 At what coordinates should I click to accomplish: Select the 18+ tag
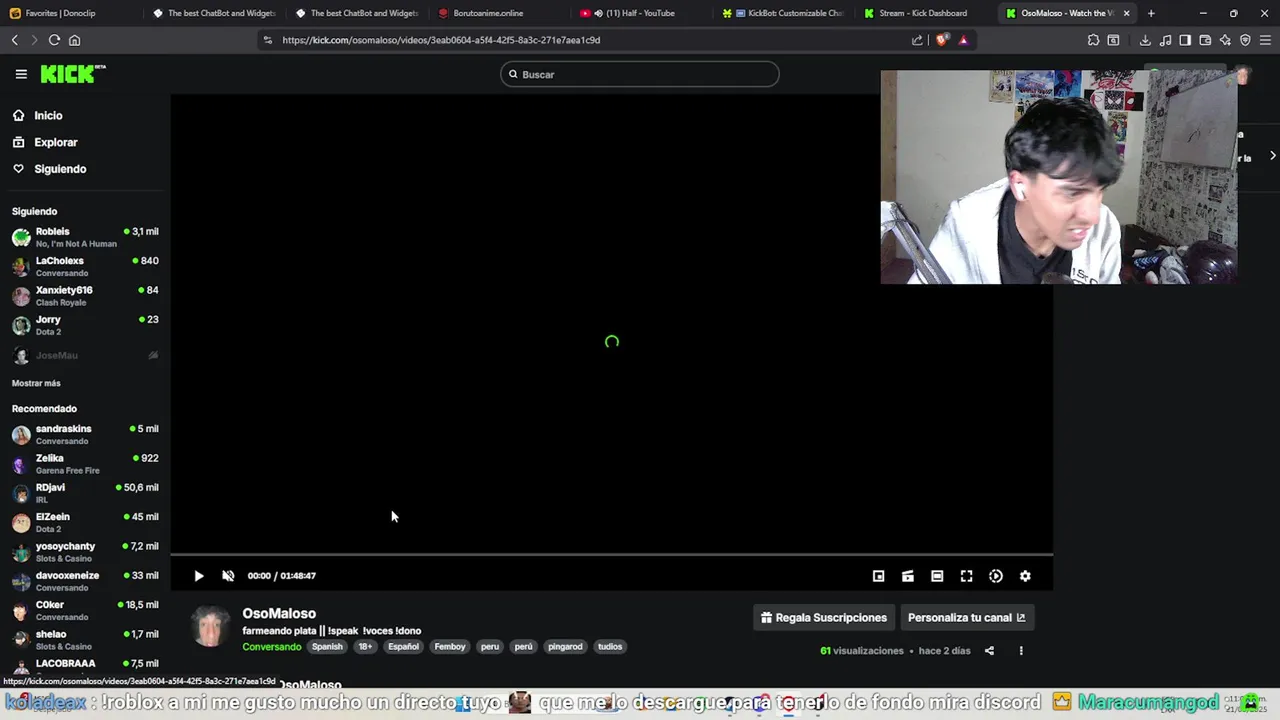[365, 647]
